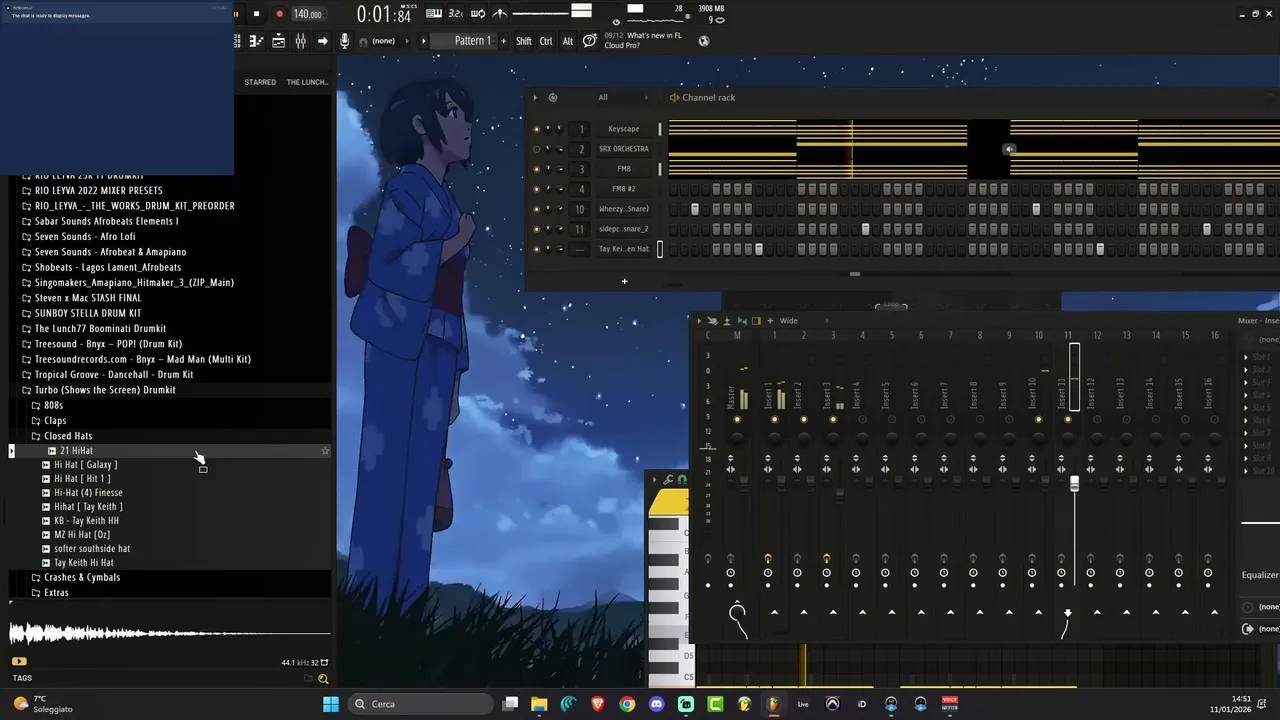Open THE LUNCH browser tab
Screen dimensions: 1280x720
[x=307, y=82]
